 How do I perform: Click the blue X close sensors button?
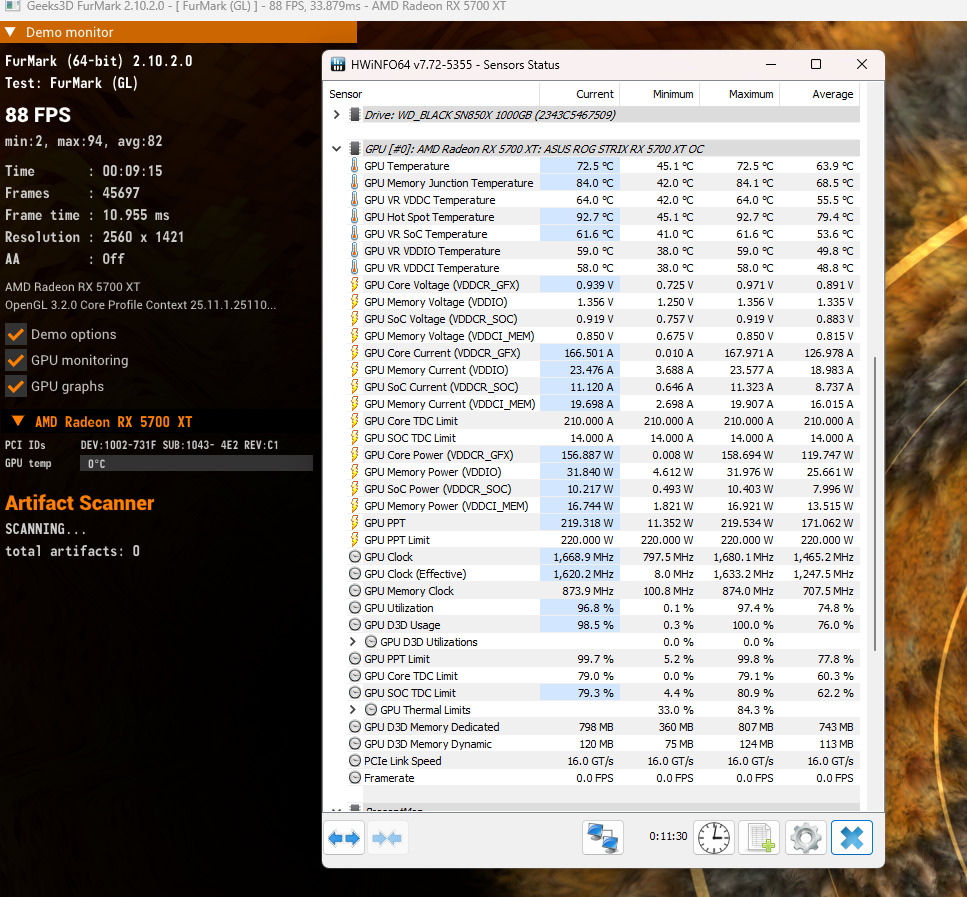[x=852, y=838]
